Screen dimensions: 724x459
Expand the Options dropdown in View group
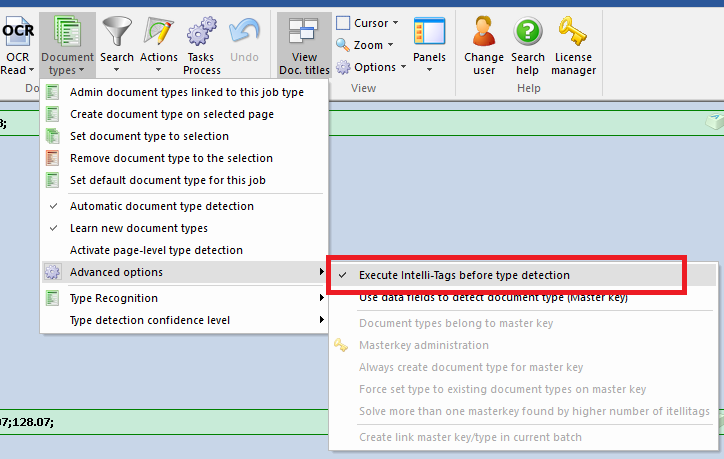coord(371,67)
